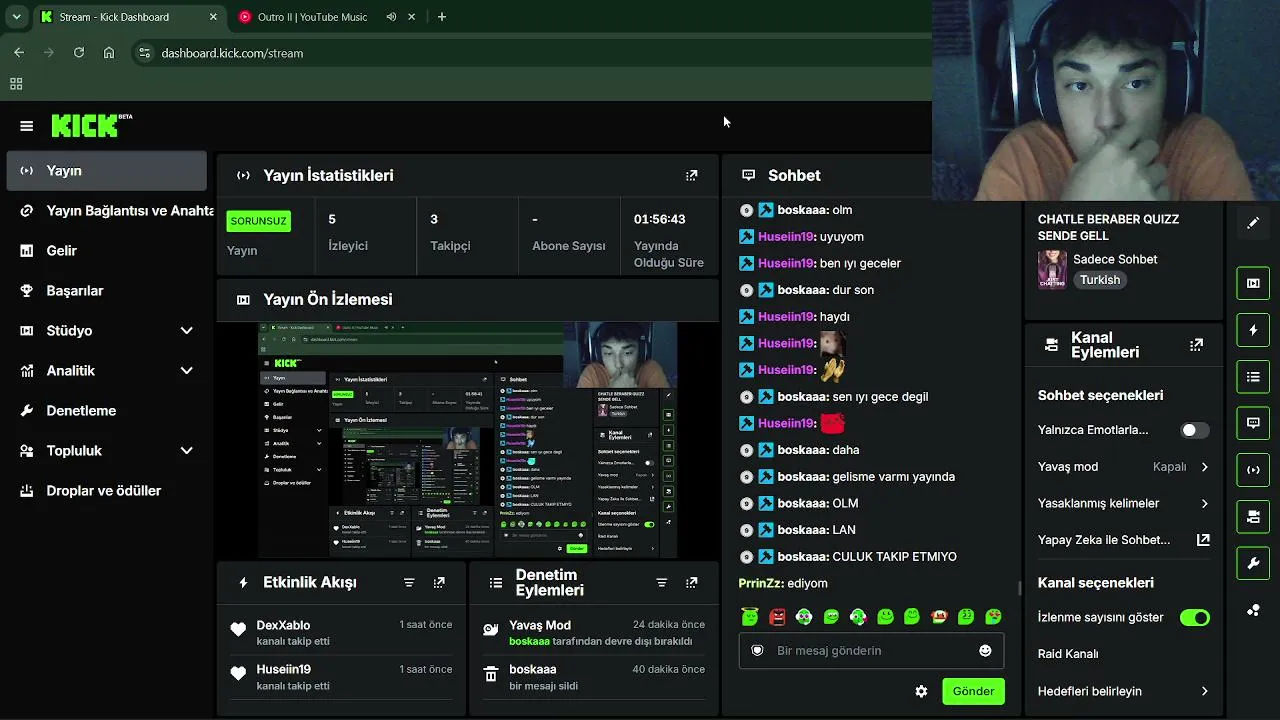Open Yapay Zeka ile Sohbet external link icon
Viewport: 1280px width, 720px height.
[x=1203, y=540]
